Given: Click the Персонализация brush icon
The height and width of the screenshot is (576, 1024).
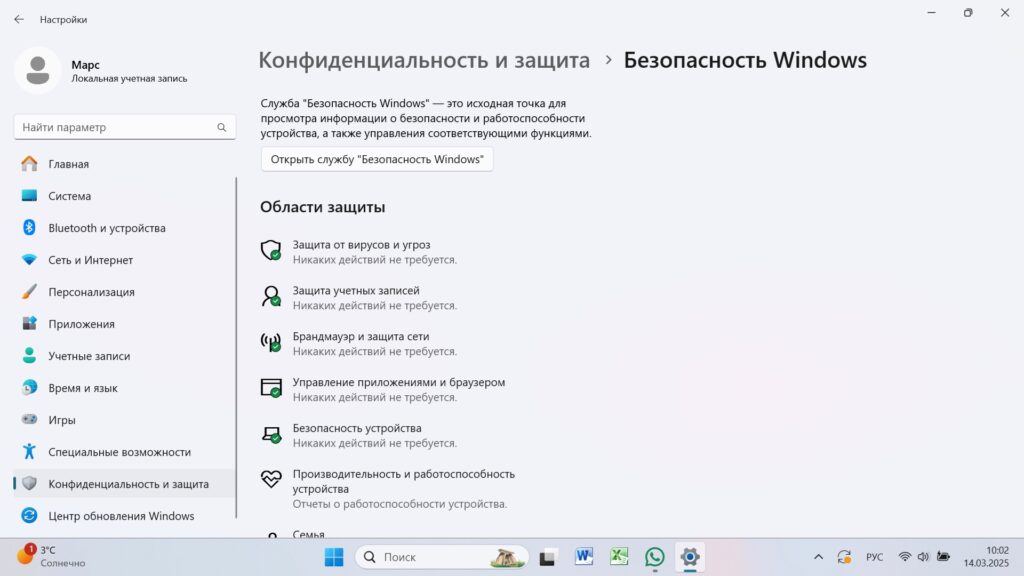Looking at the screenshot, I should coord(29,292).
